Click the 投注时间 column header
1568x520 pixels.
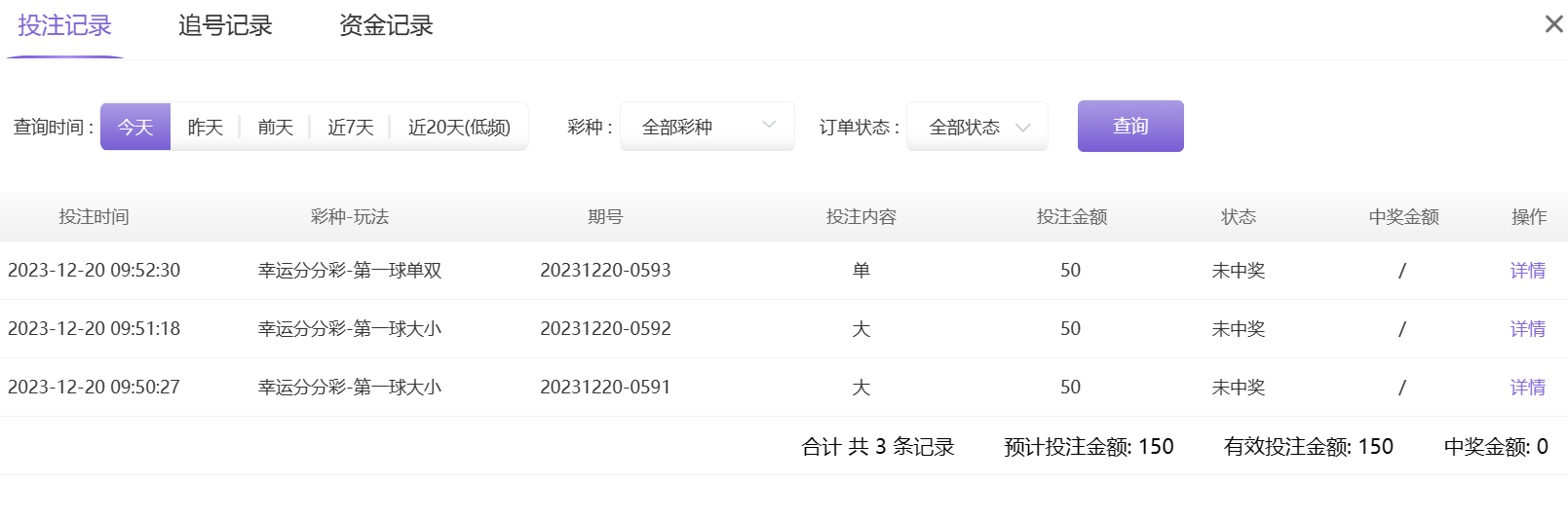coord(94,217)
